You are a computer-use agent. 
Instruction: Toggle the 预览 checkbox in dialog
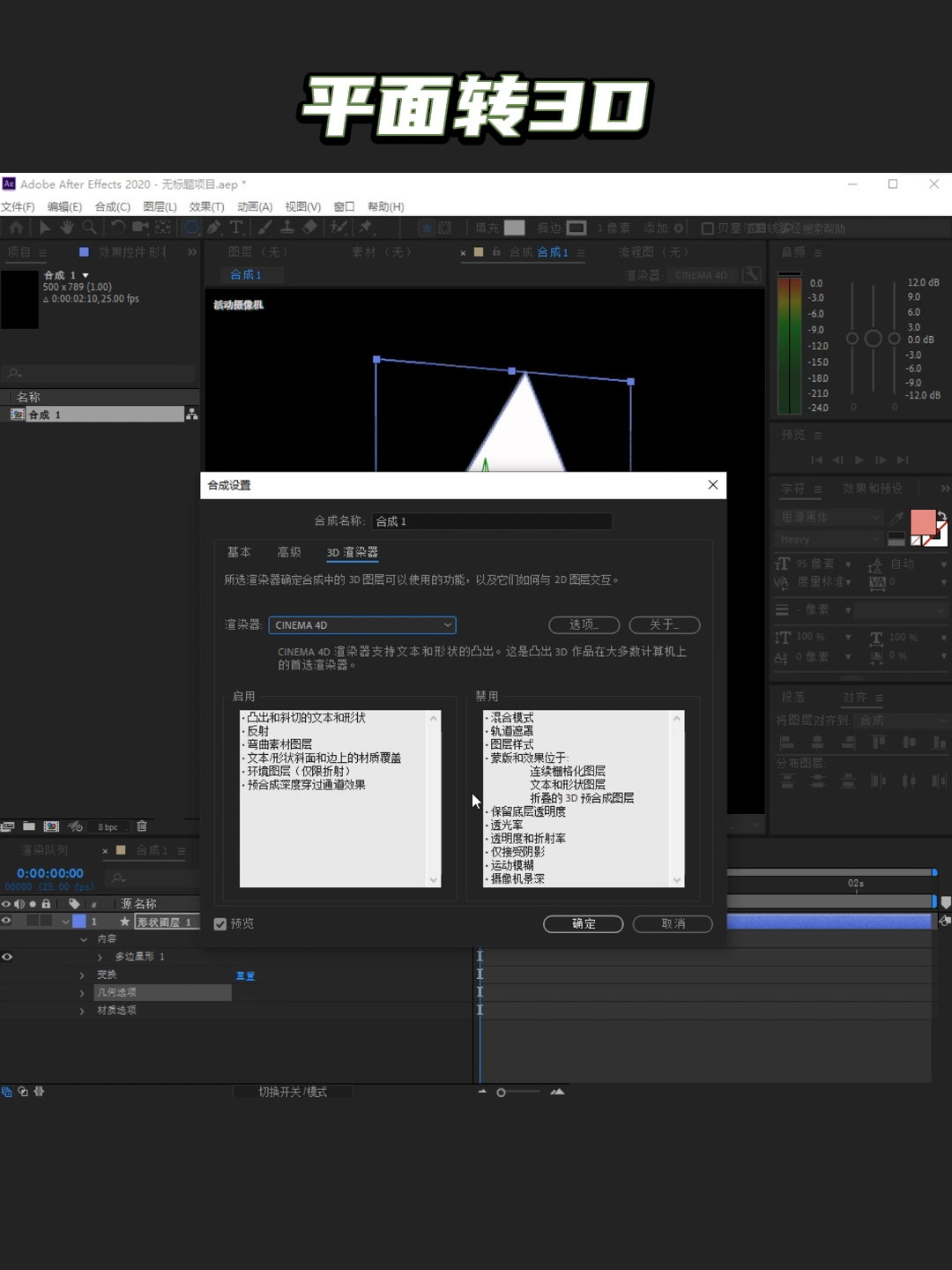pos(220,923)
